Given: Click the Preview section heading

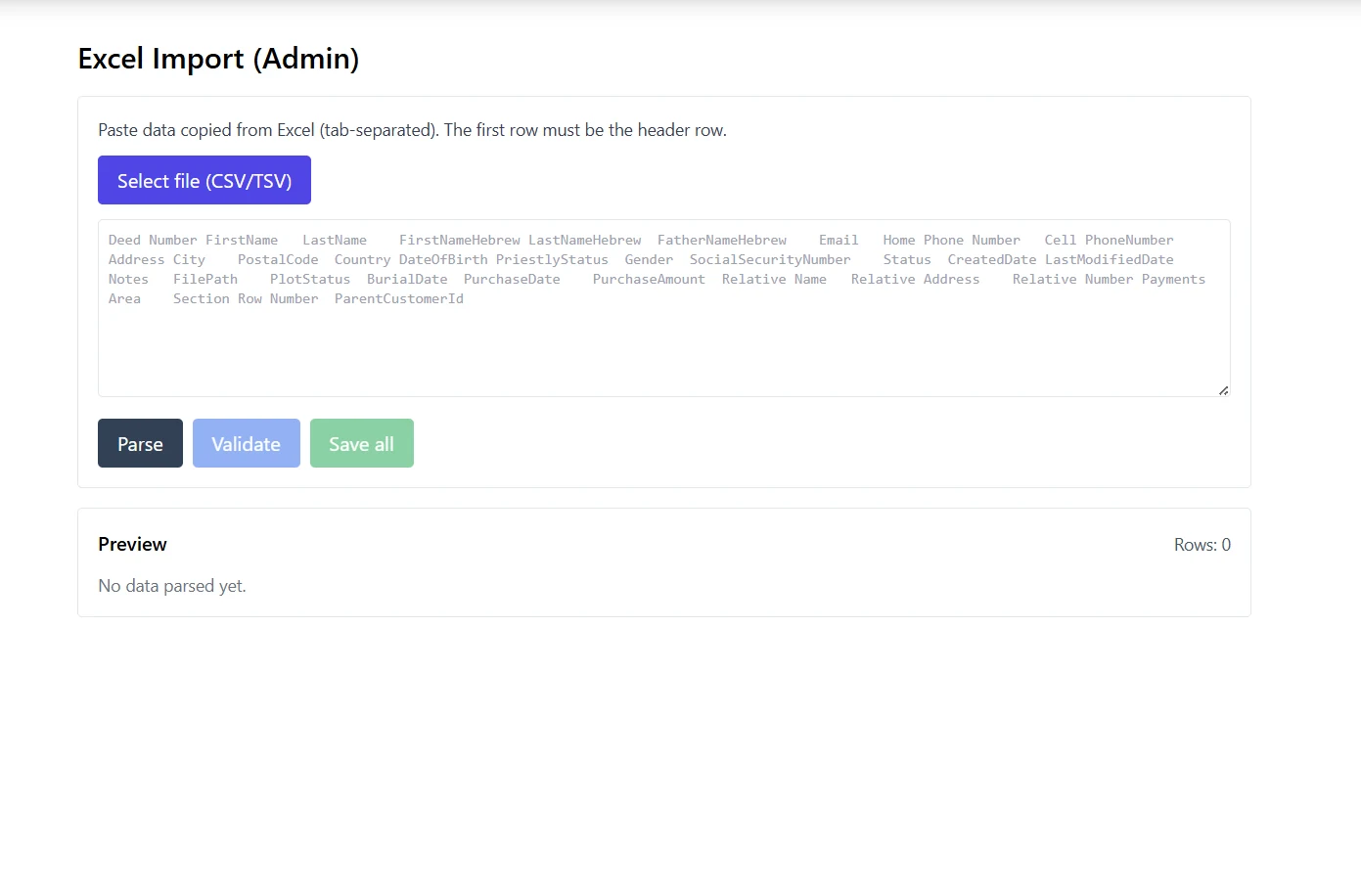Looking at the screenshot, I should pos(132,544).
